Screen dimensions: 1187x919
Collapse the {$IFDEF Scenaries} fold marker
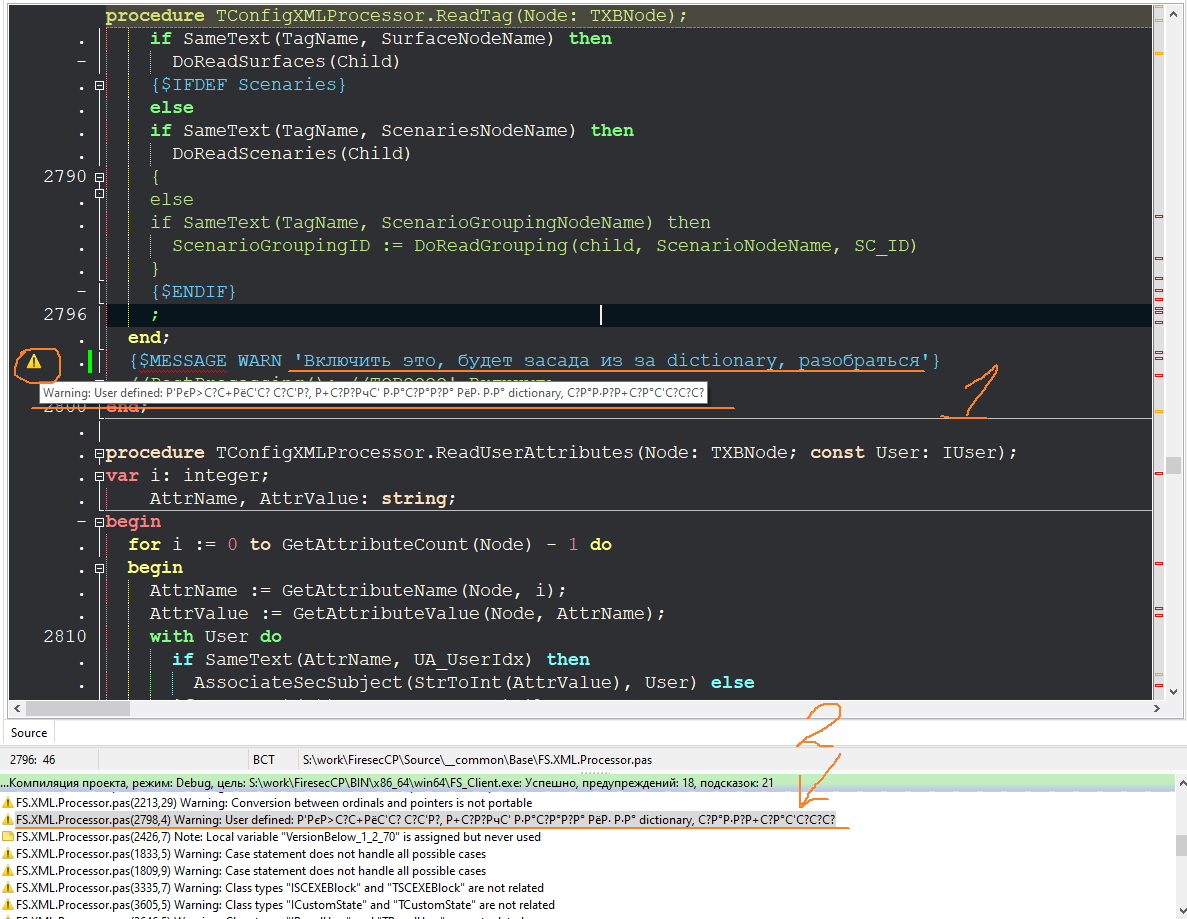99,86
